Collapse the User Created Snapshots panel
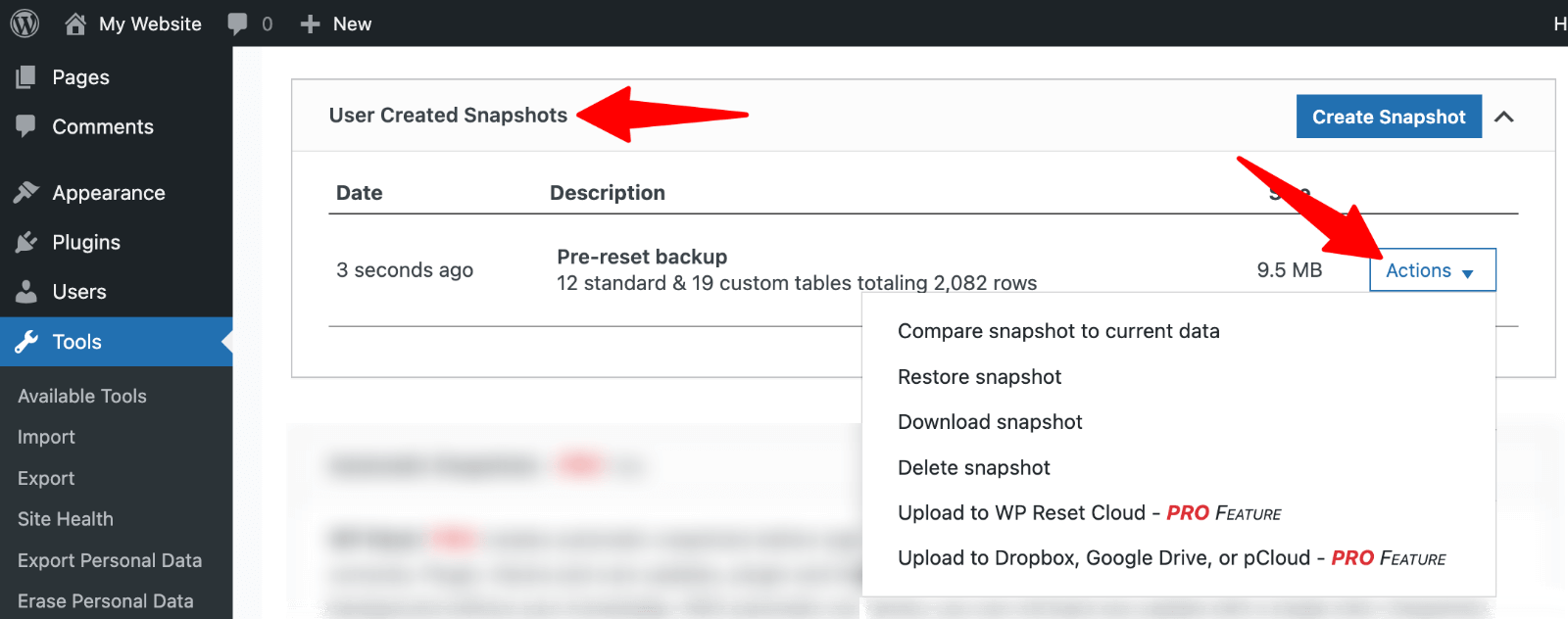Image resolution: width=1568 pixels, height=619 pixels. [1506, 116]
